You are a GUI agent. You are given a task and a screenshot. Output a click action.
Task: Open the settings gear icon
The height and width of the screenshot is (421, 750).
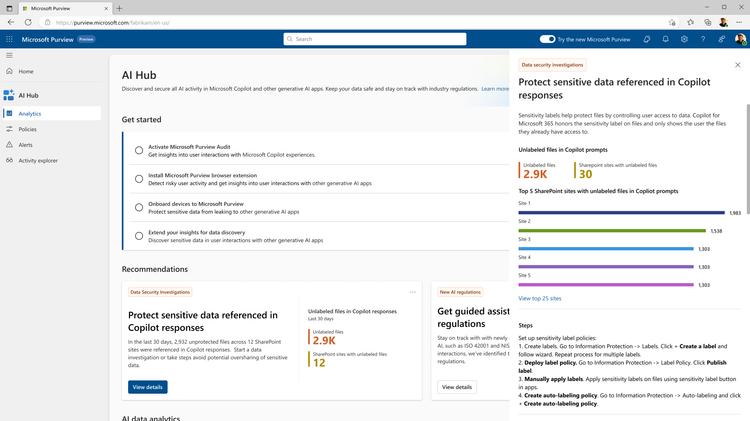[x=684, y=39]
